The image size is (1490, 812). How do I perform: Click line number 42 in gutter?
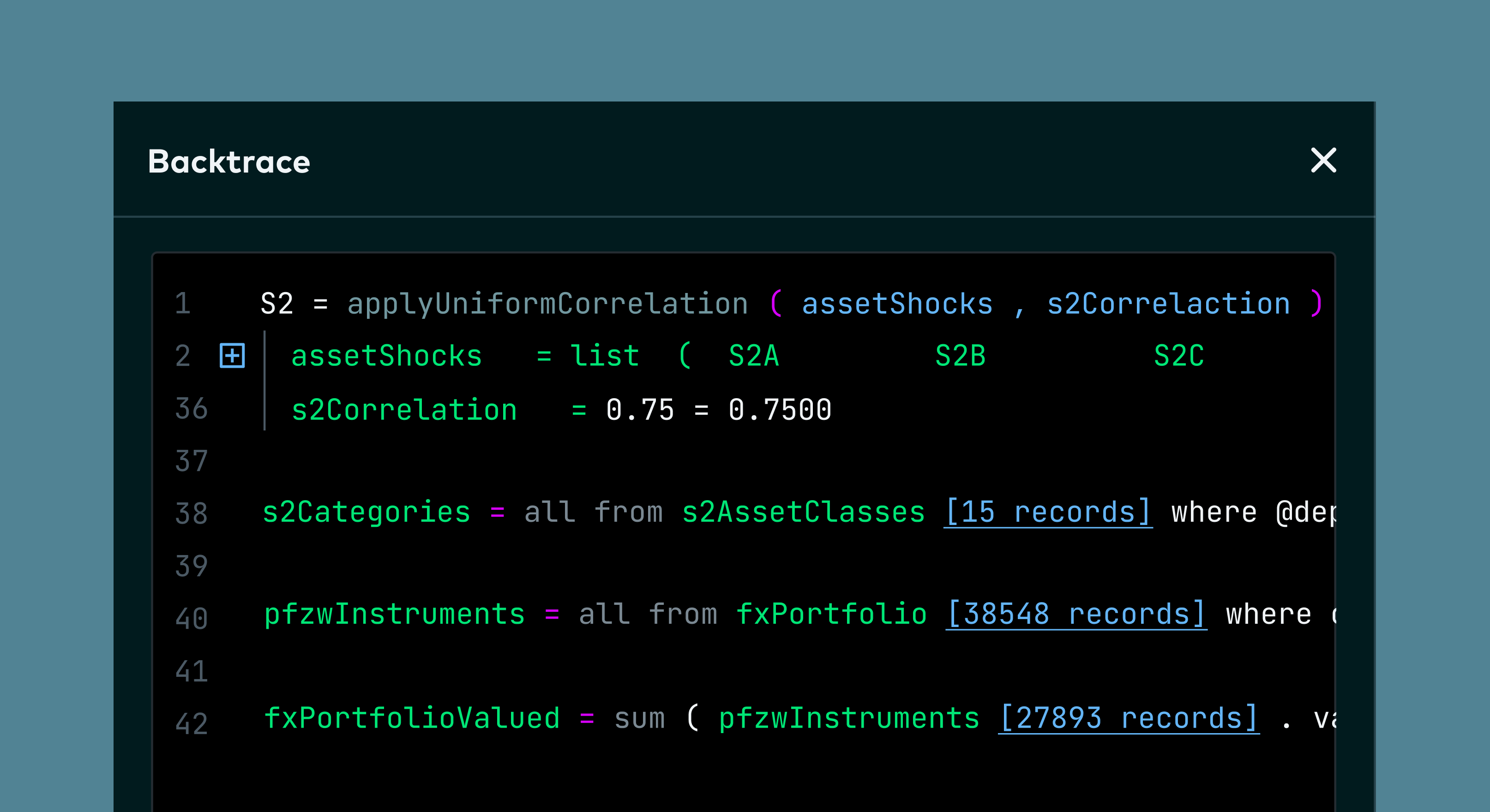coord(191,723)
